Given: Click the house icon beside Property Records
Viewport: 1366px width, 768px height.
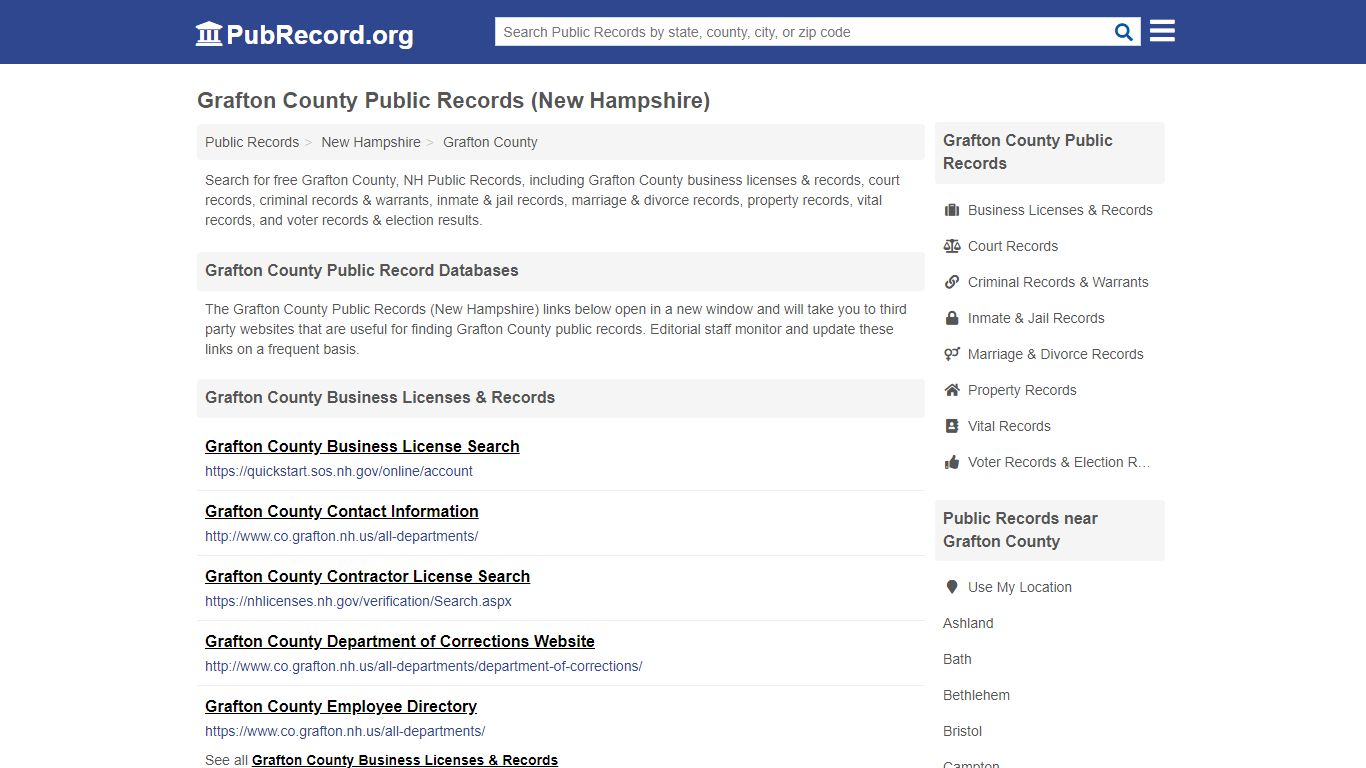Looking at the screenshot, I should [x=952, y=390].
